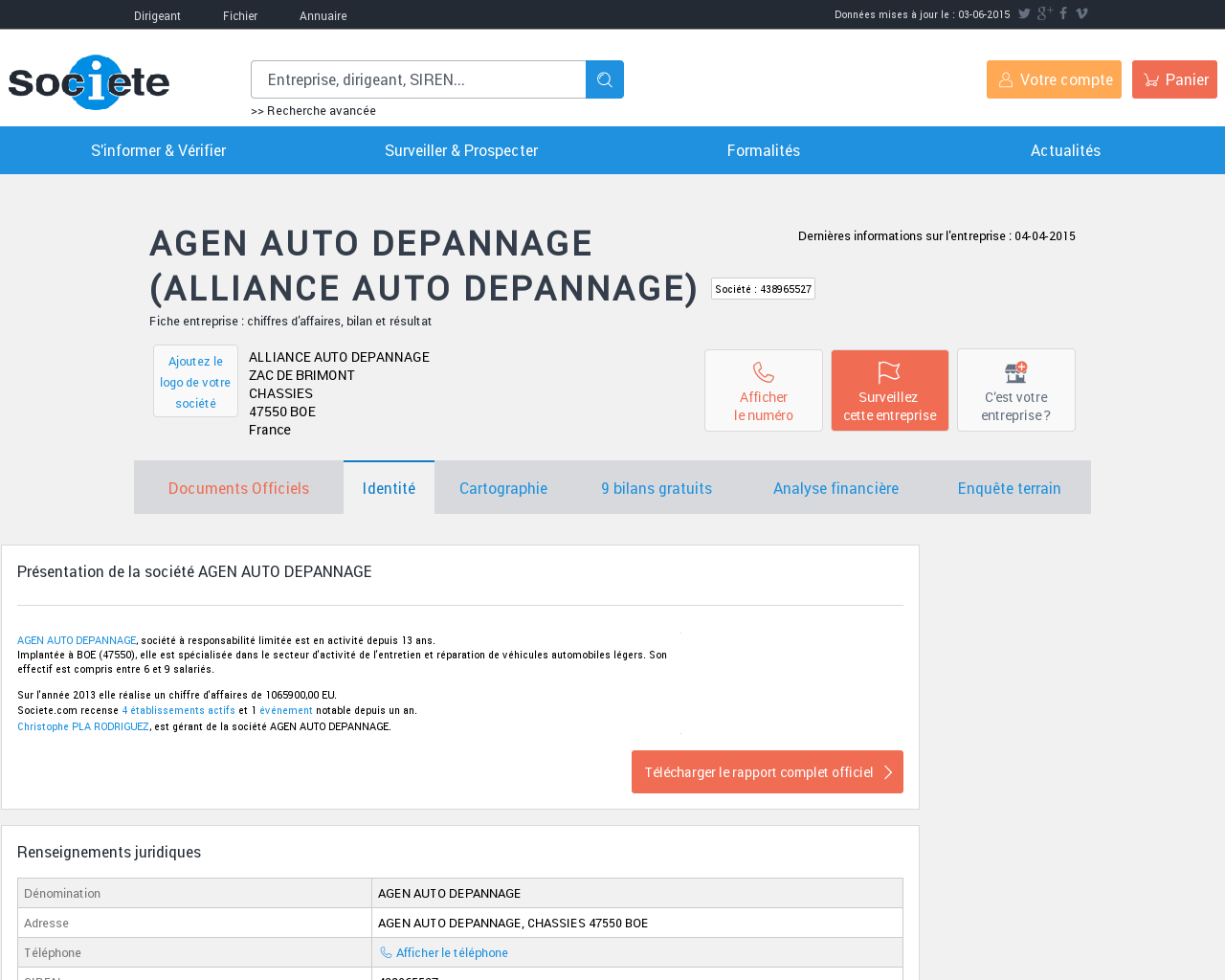1225x980 pixels.
Task: Click address cell CHASSIES 47550 BOE
Action: click(x=513, y=923)
